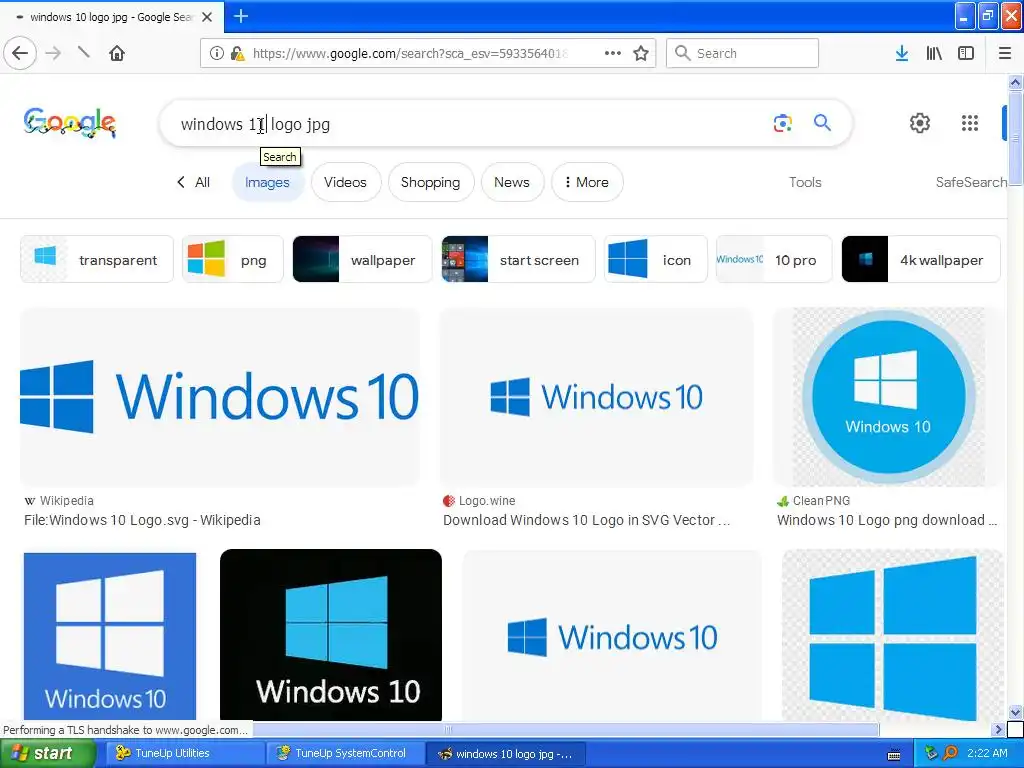Move back through filters with left chevron
The width and height of the screenshot is (1024, 768).
(181, 182)
